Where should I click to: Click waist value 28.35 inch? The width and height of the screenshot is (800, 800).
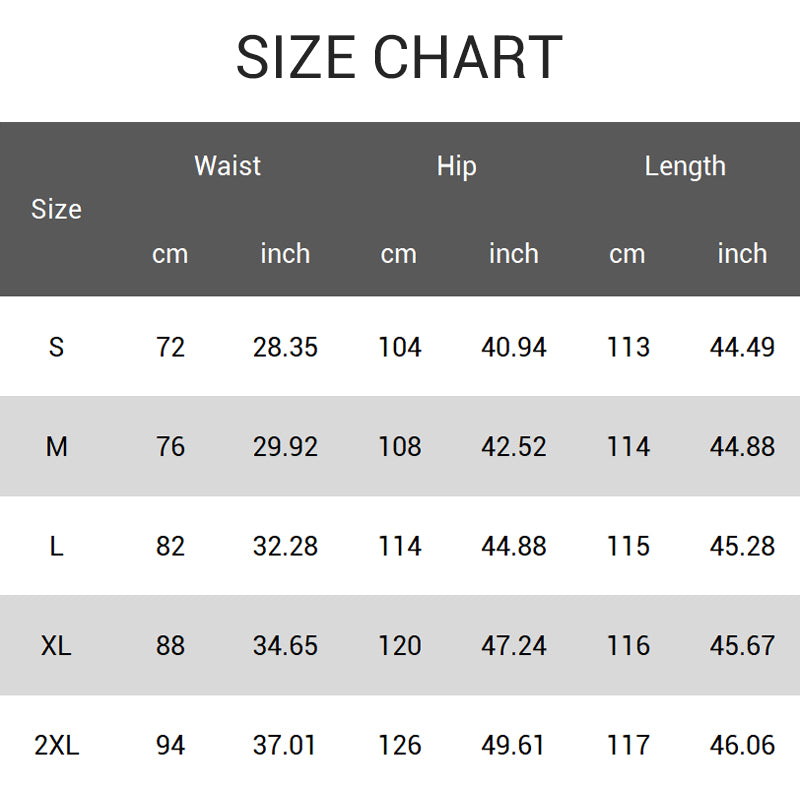pos(285,347)
